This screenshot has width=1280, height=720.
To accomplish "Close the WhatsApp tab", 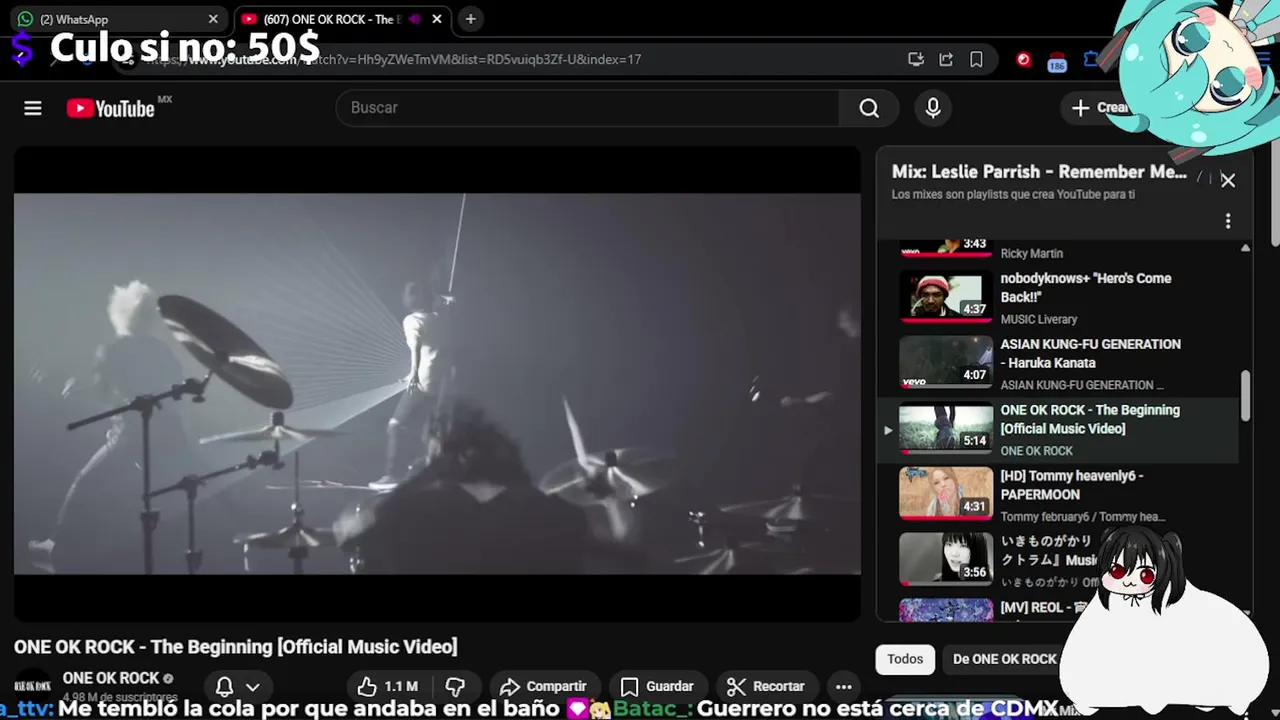I will click(213, 19).
